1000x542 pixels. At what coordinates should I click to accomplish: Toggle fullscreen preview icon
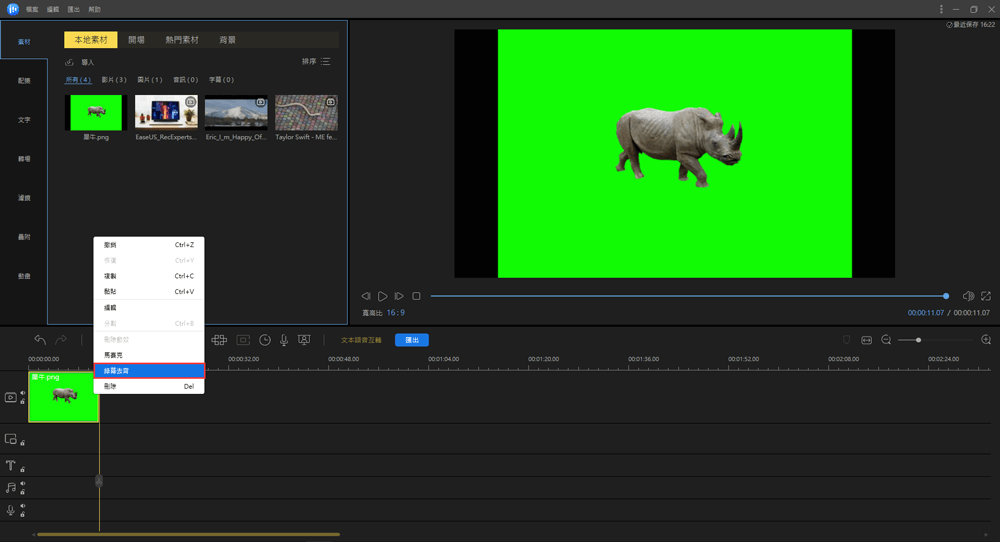click(986, 296)
